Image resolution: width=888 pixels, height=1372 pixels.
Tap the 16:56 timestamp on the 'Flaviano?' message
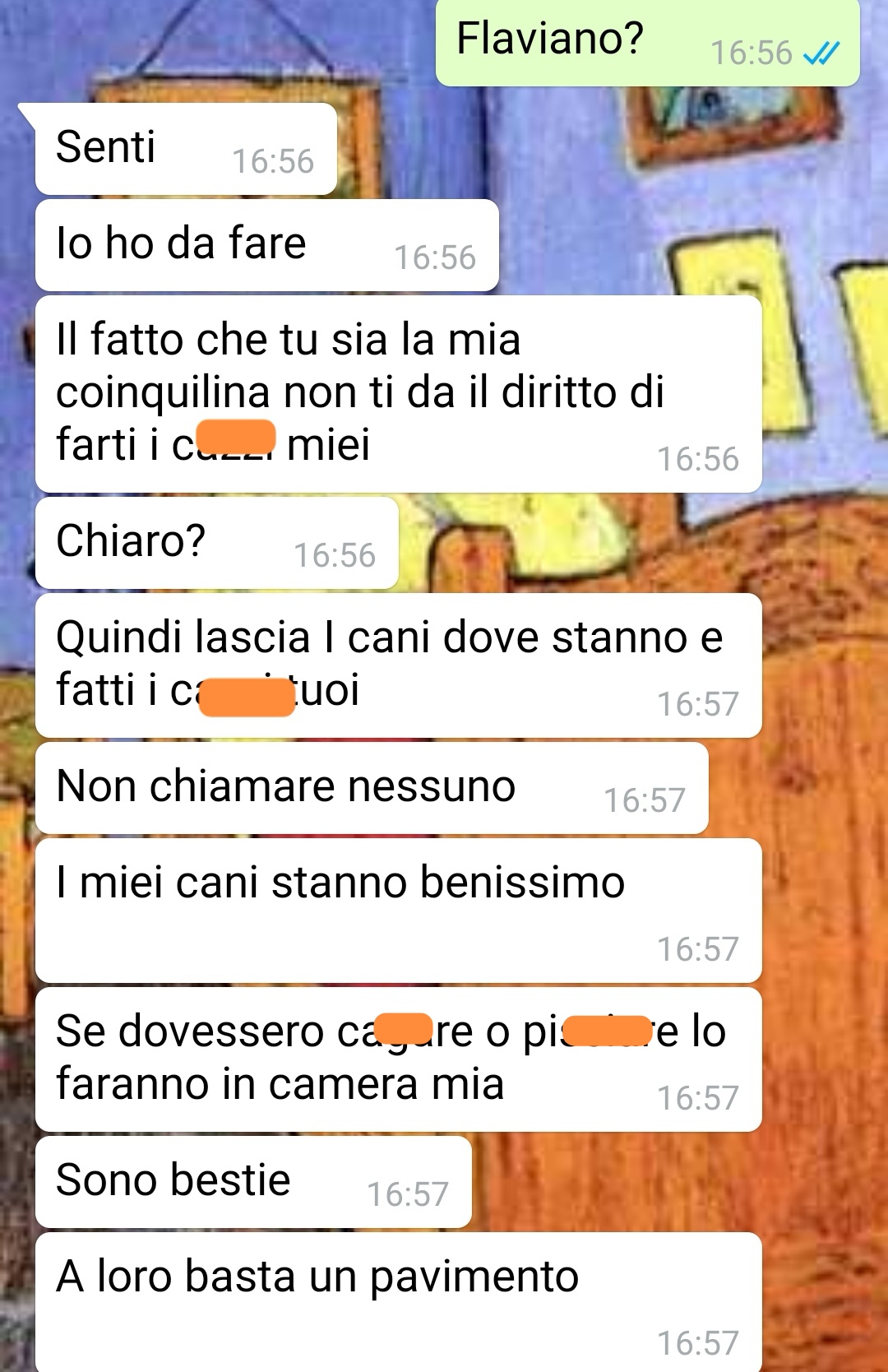pos(751,53)
